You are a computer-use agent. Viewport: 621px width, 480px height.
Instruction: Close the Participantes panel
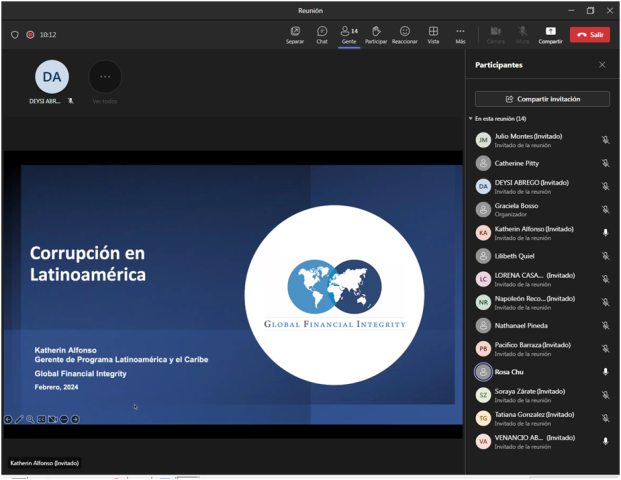coord(602,65)
